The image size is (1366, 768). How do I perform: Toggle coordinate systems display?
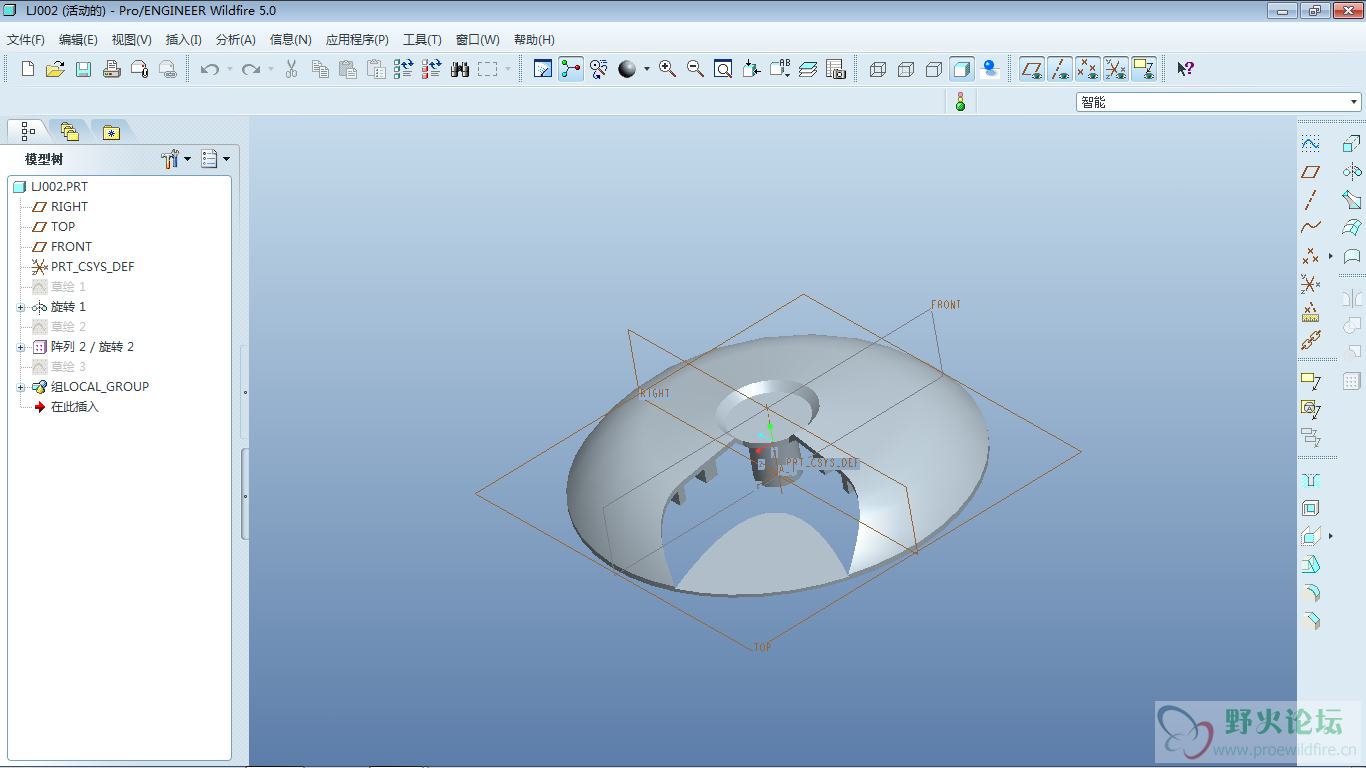click(1116, 69)
